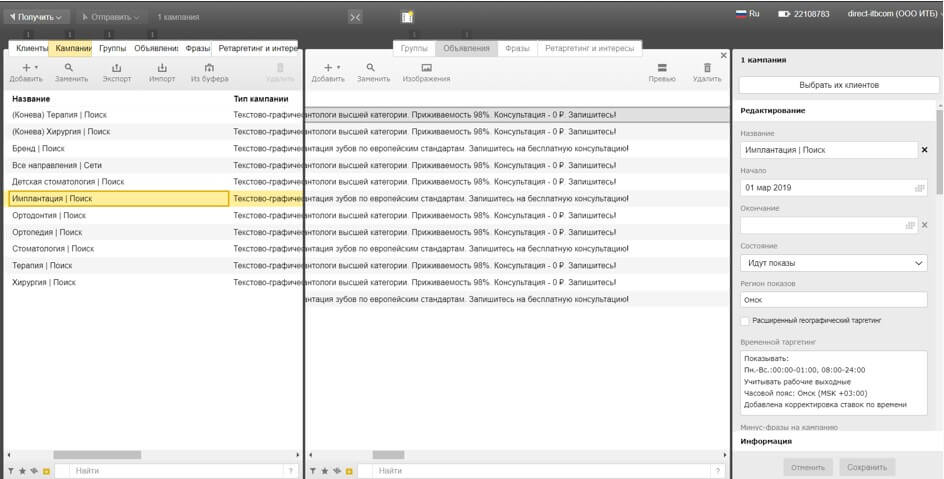944x479 pixels.
Task: Click the Выбрать их клиентов button
Action: 839,85
